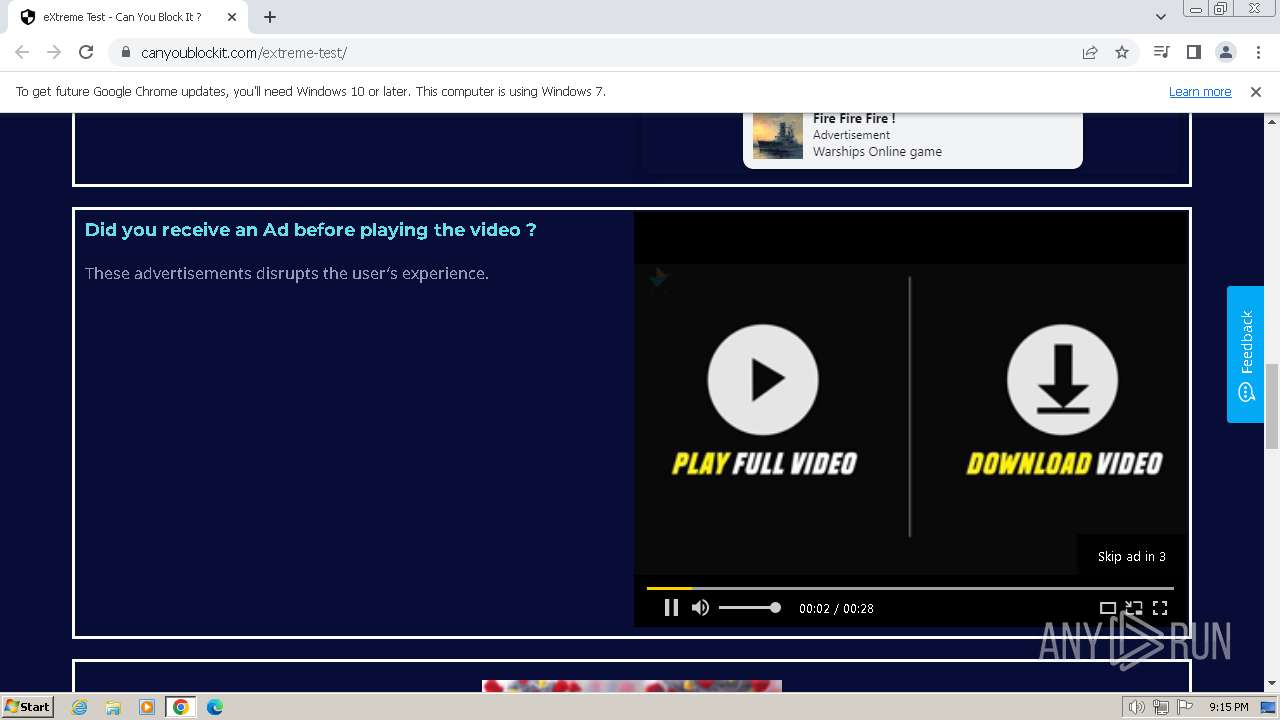This screenshot has width=1280, height=720.
Task: Bookmark this tab star icon
Action: tap(1122, 52)
